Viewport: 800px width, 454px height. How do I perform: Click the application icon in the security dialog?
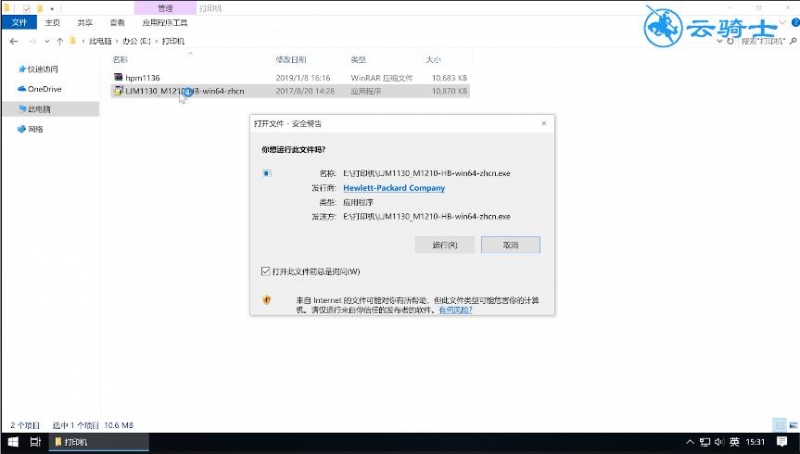point(266,173)
